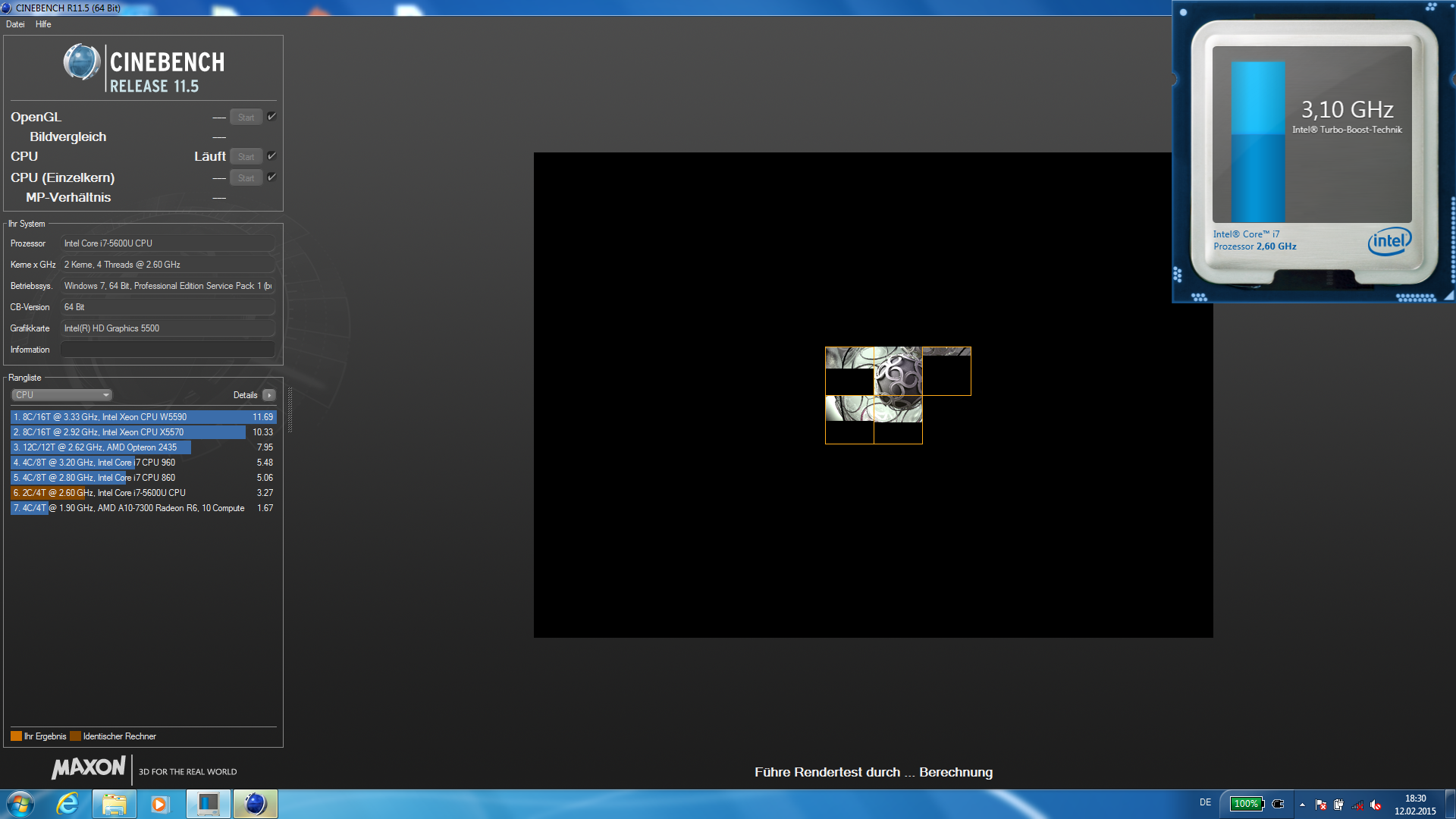Click the Turbo Boost frequency bar
Screen dimensions: 1456x819
pos(1257,142)
